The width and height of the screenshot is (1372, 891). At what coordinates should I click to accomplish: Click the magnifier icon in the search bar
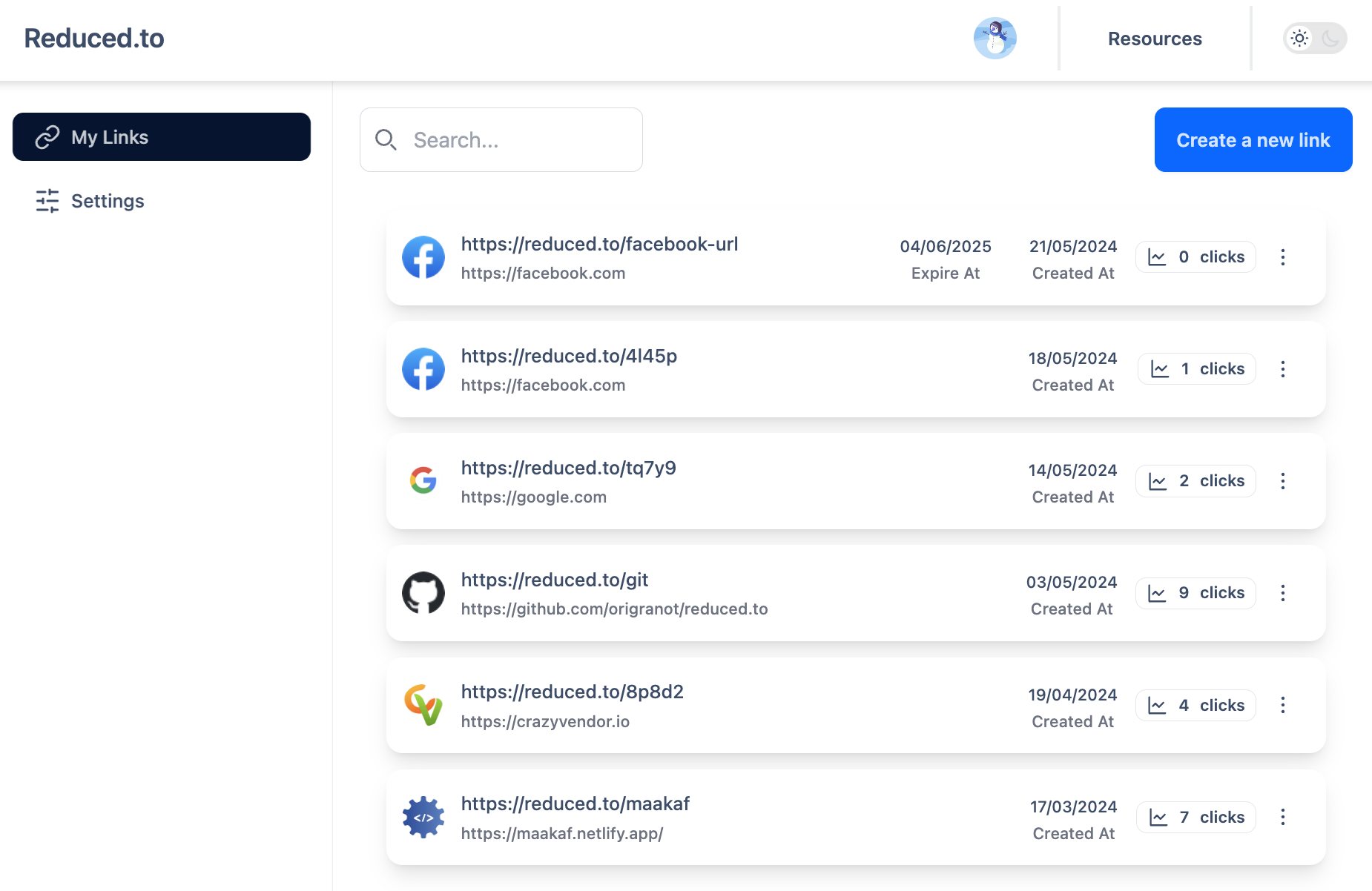[386, 139]
